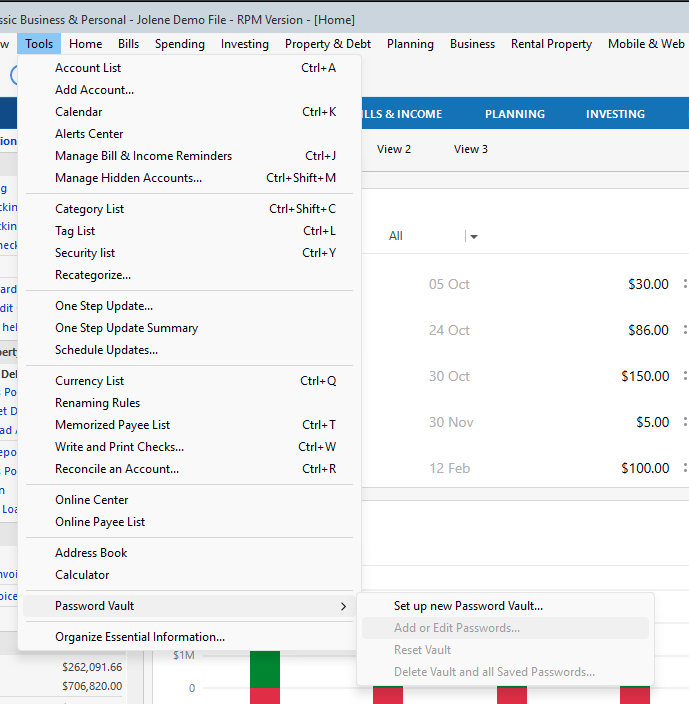Launch Calculator from Tools menu

189,575
